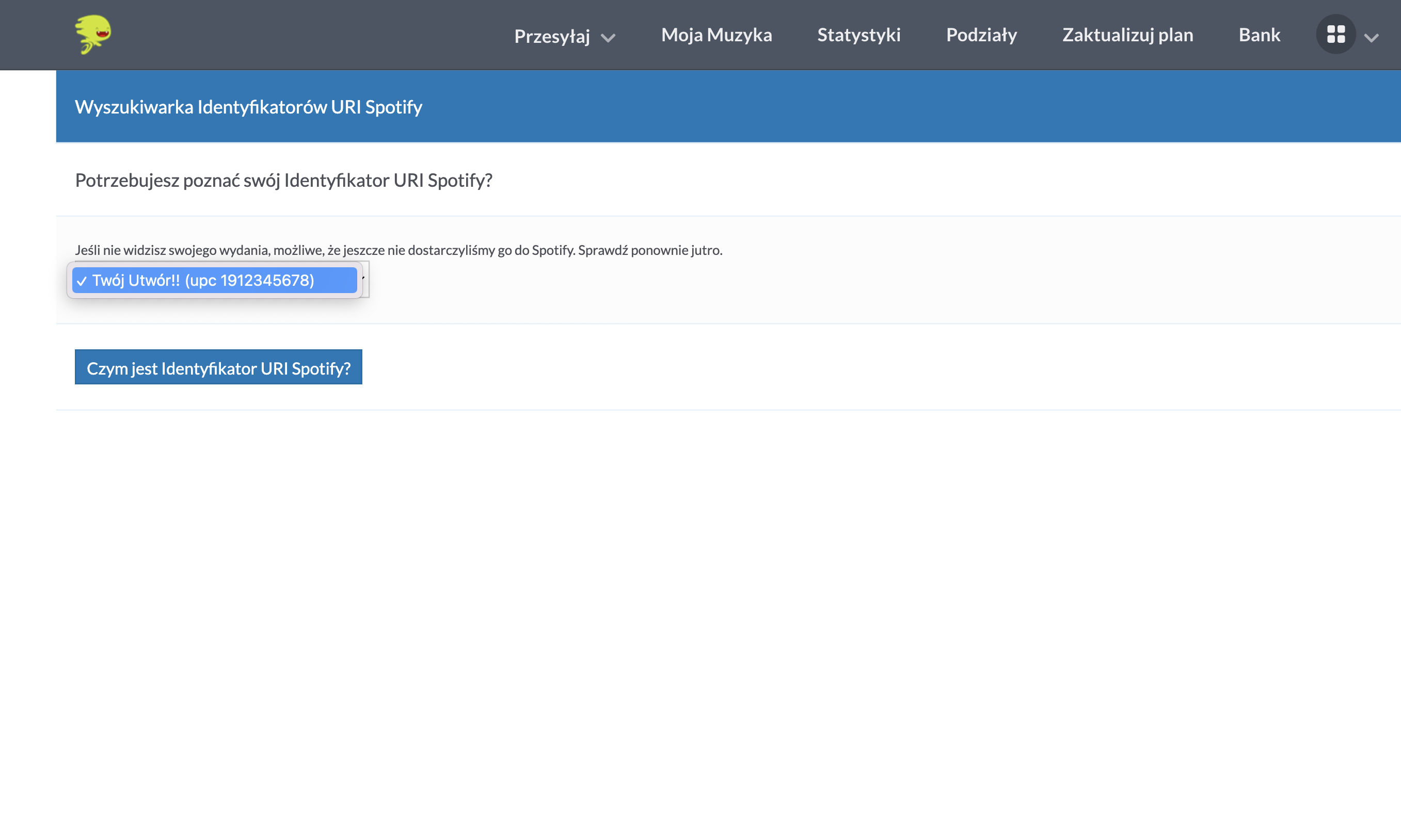Go to Moja Muzyka
This screenshot has width=1401, height=840.
pyautogui.click(x=717, y=35)
